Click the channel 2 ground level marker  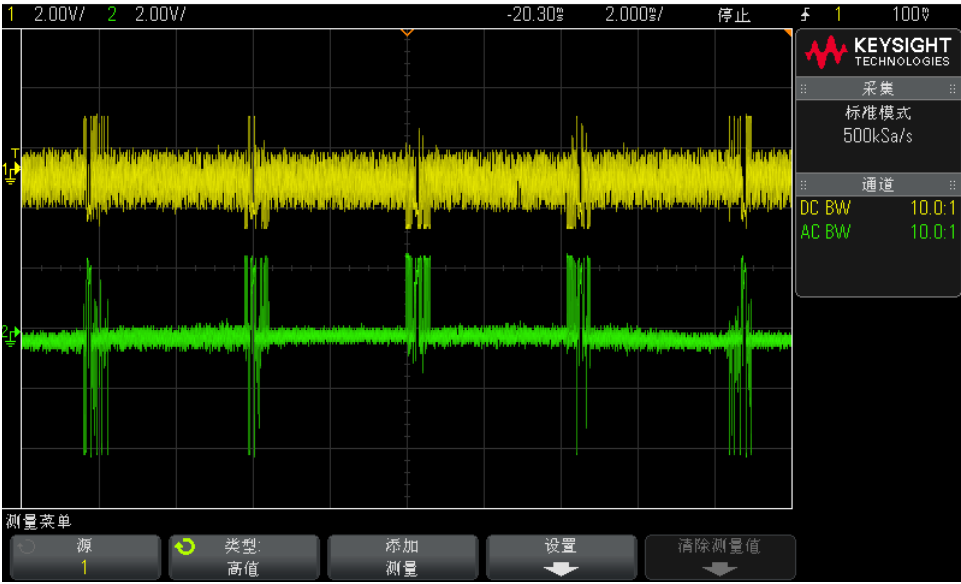11,336
